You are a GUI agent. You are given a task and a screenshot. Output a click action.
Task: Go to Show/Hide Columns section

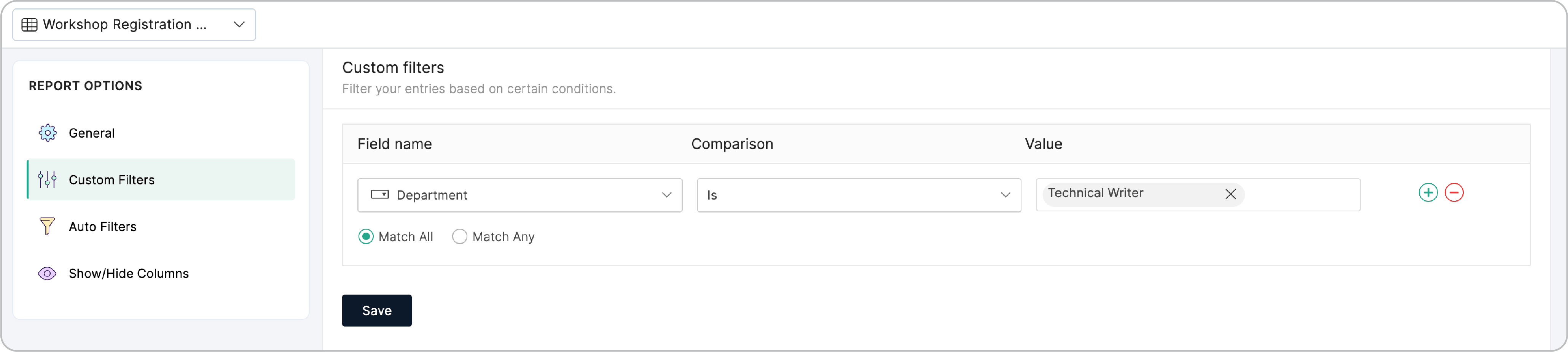128,274
